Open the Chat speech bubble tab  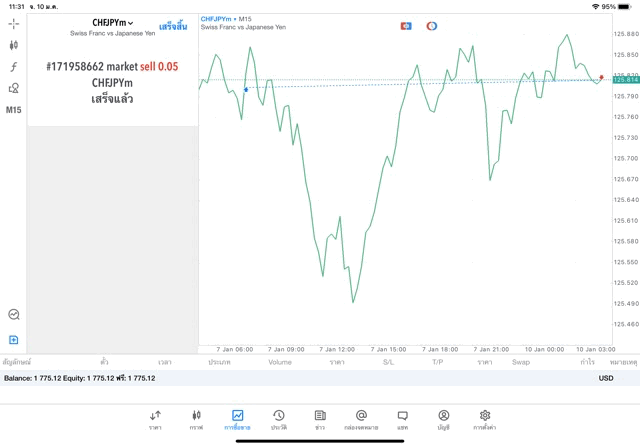402,419
